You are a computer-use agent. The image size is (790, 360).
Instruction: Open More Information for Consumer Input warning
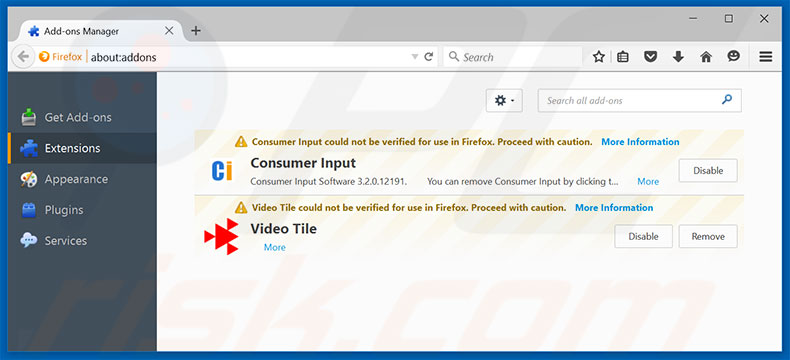tap(640, 141)
